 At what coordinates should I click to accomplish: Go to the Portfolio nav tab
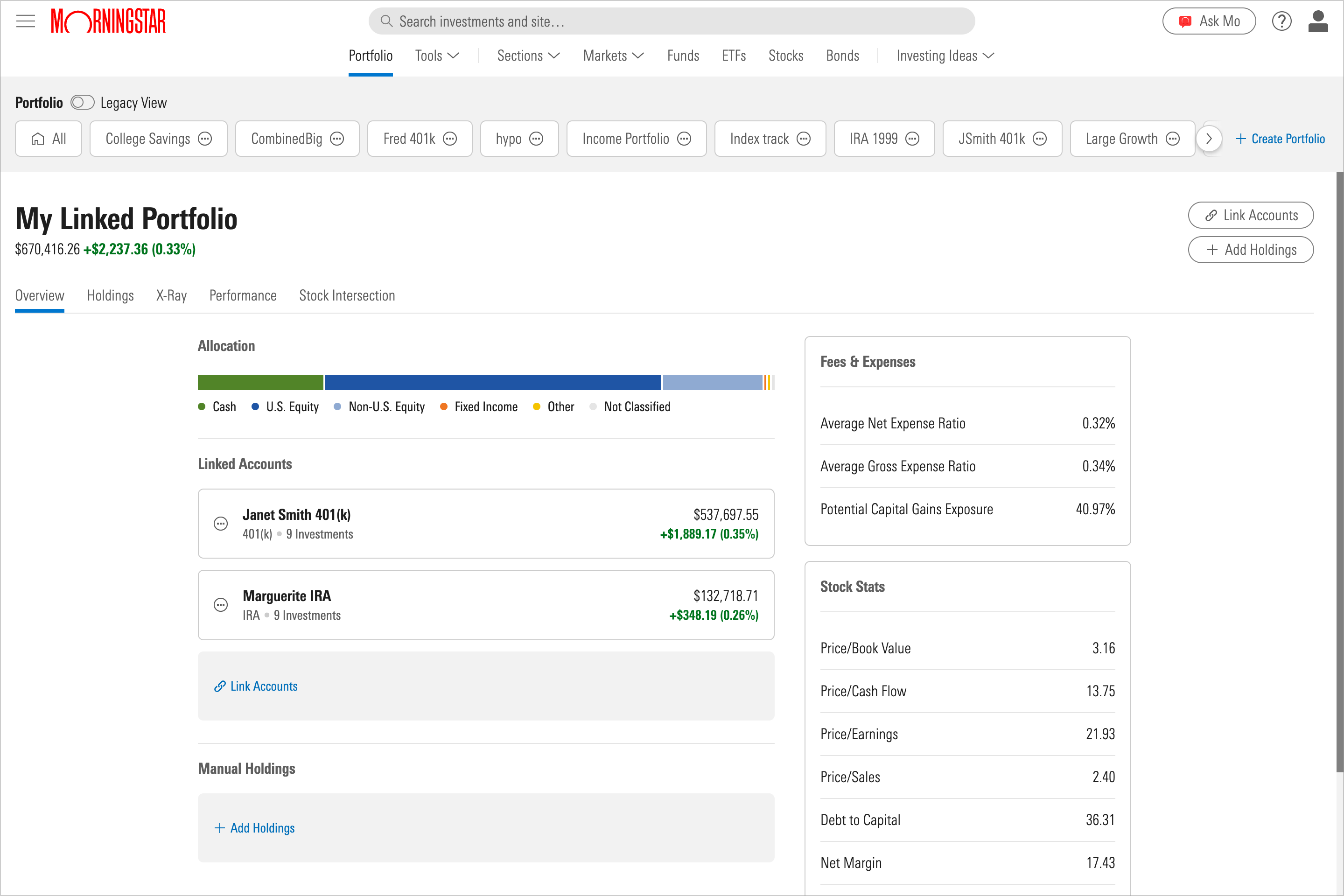(x=370, y=56)
